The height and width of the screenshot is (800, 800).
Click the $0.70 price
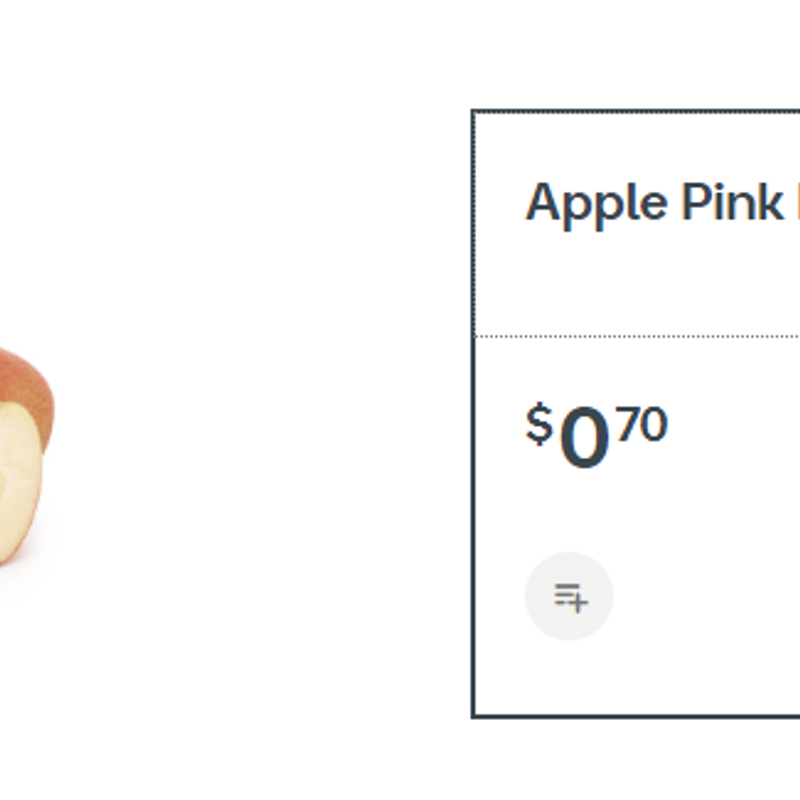coord(596,435)
